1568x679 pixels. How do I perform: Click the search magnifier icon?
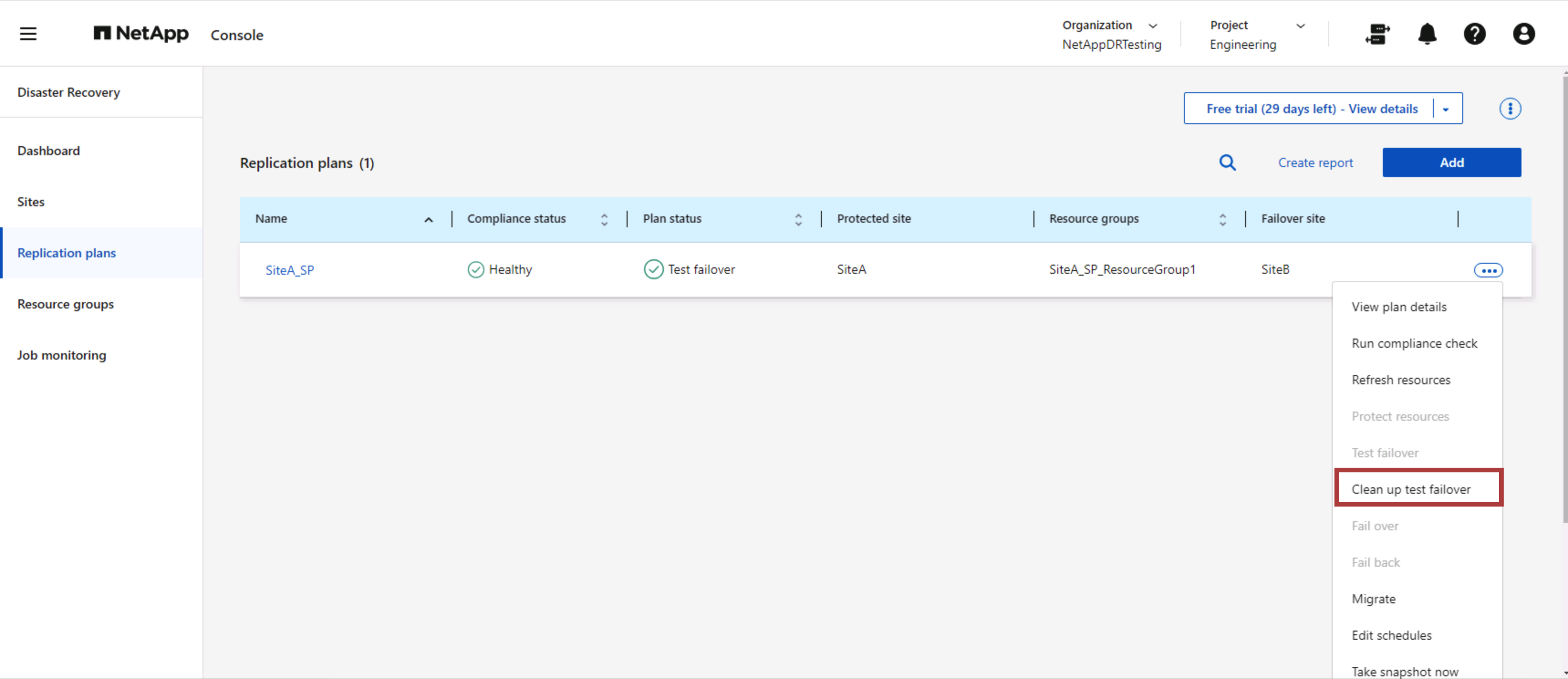[1228, 162]
